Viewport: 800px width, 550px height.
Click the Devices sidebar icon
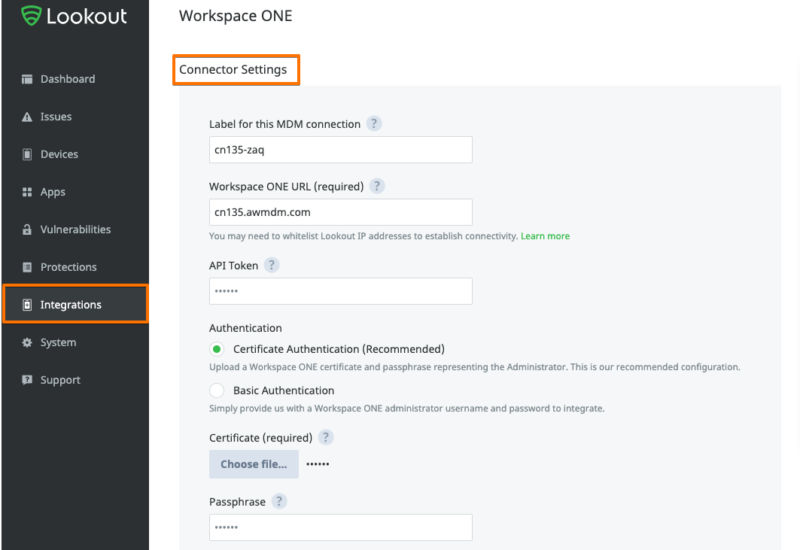(27, 154)
